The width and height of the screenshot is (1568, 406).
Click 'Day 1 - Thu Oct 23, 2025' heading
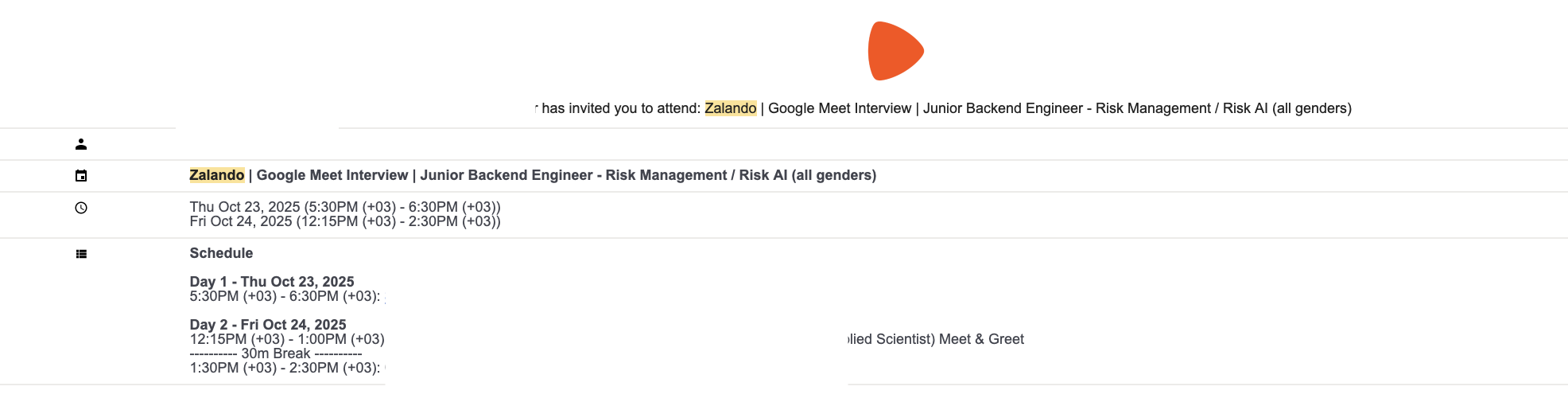tap(272, 282)
